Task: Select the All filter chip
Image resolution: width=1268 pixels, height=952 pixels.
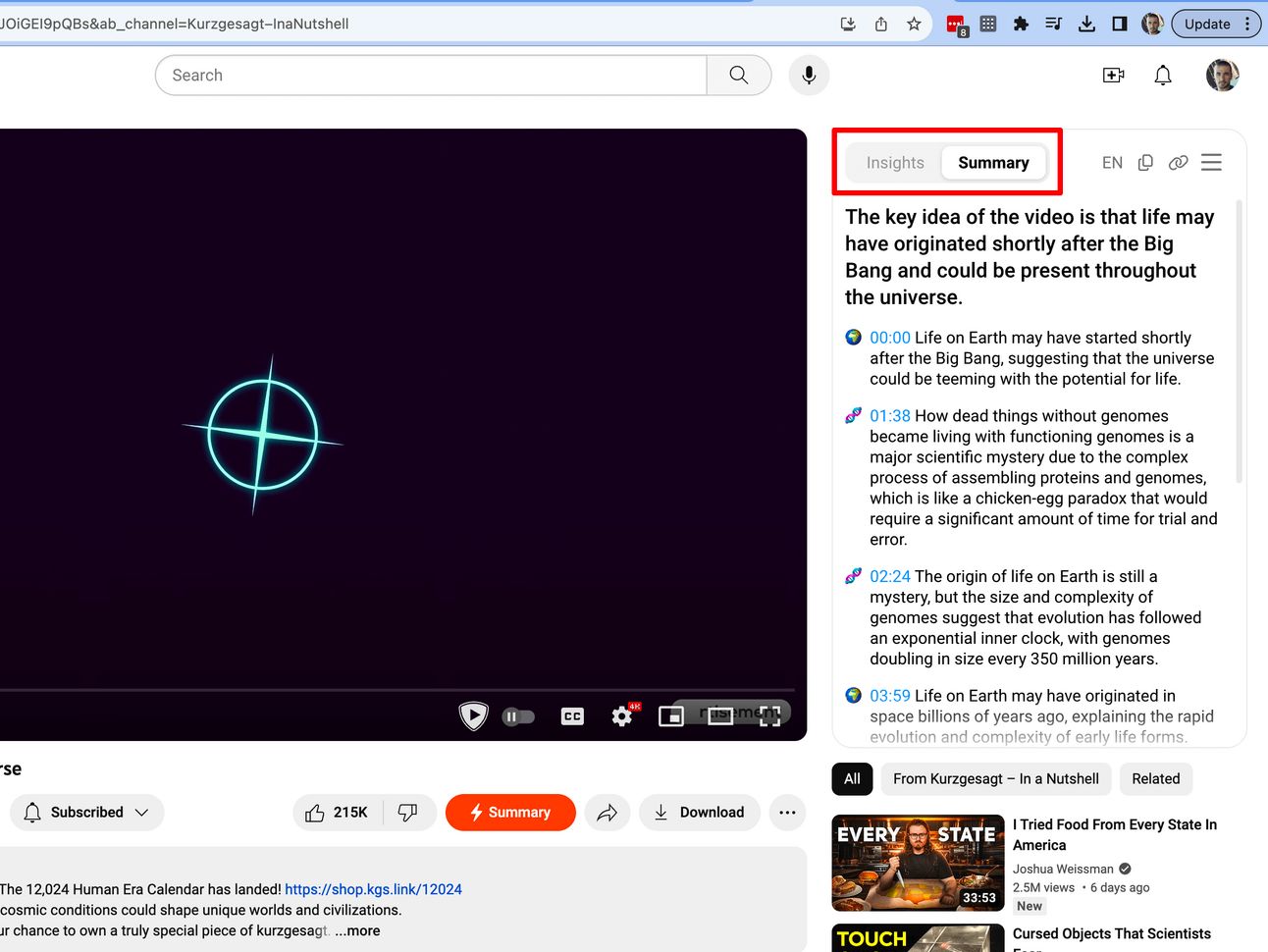Action: [852, 779]
